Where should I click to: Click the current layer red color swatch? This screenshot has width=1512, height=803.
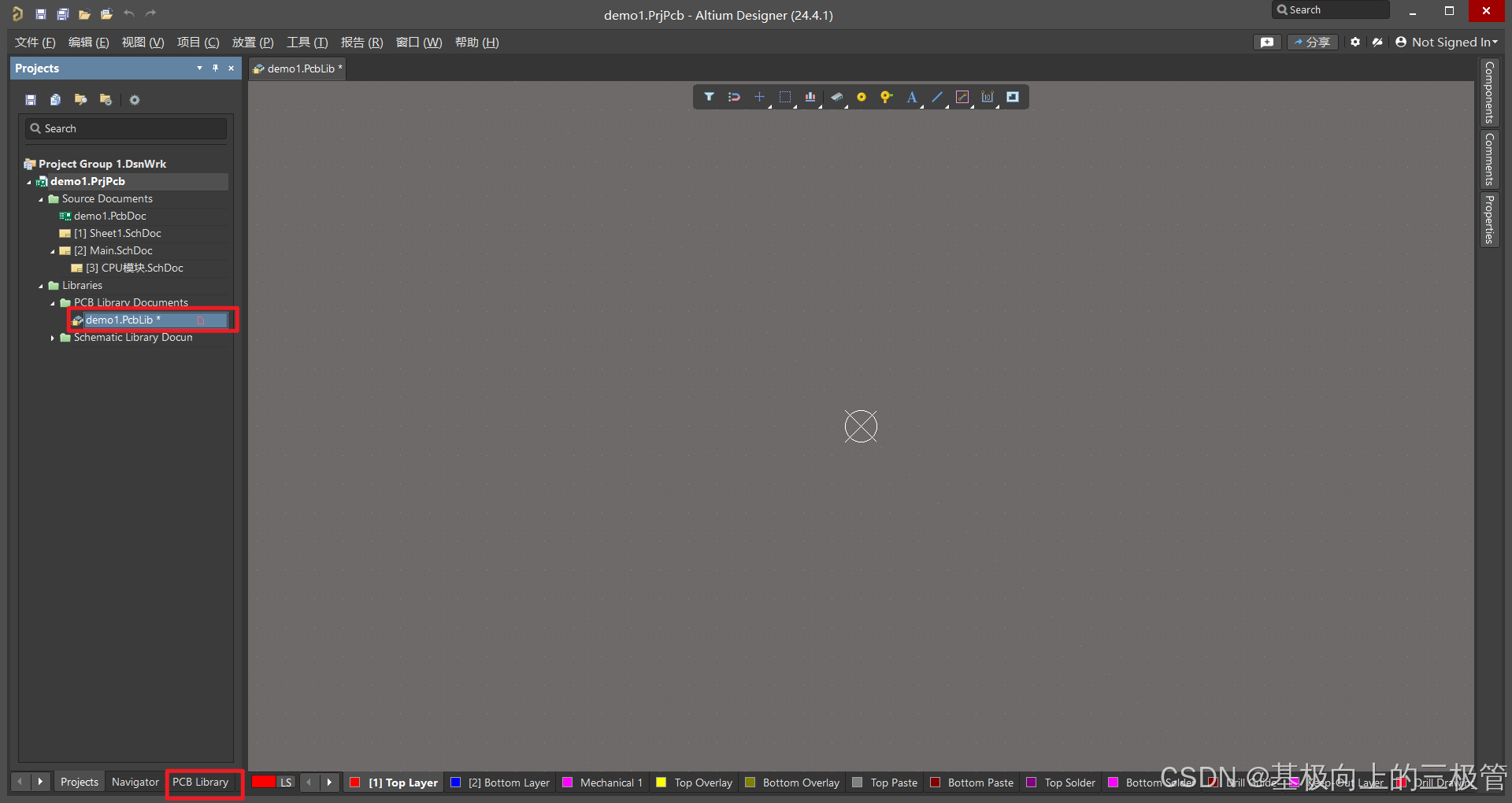pos(264,782)
